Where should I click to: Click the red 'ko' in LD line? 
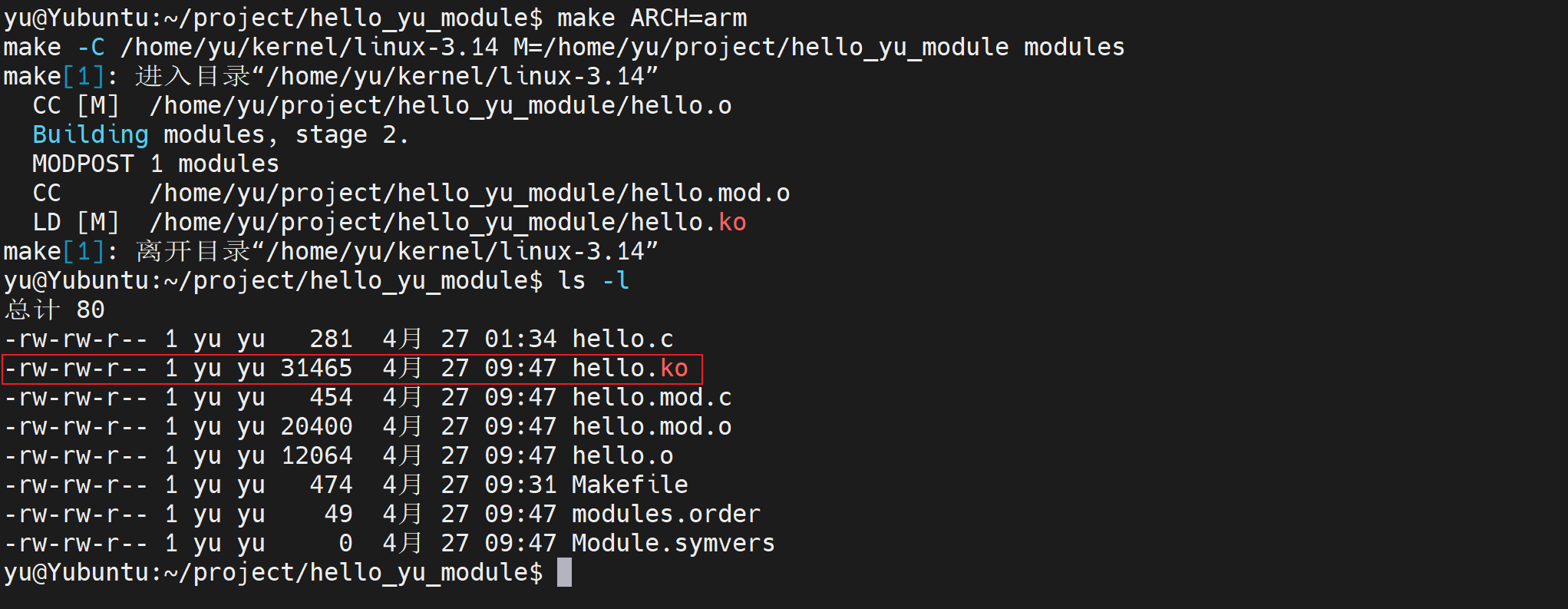pos(732,223)
